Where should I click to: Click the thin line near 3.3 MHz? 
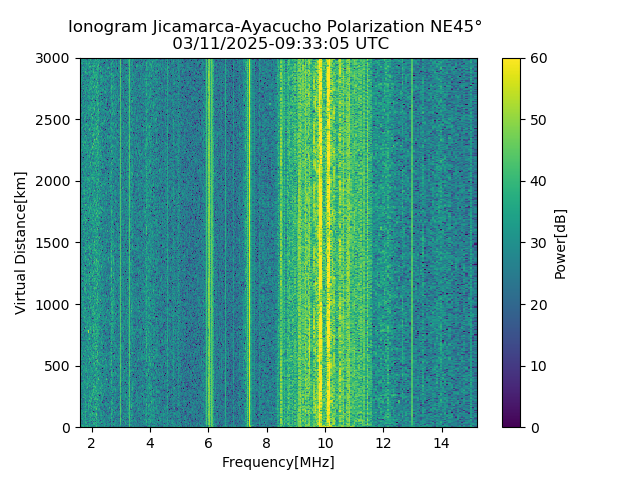129,243
